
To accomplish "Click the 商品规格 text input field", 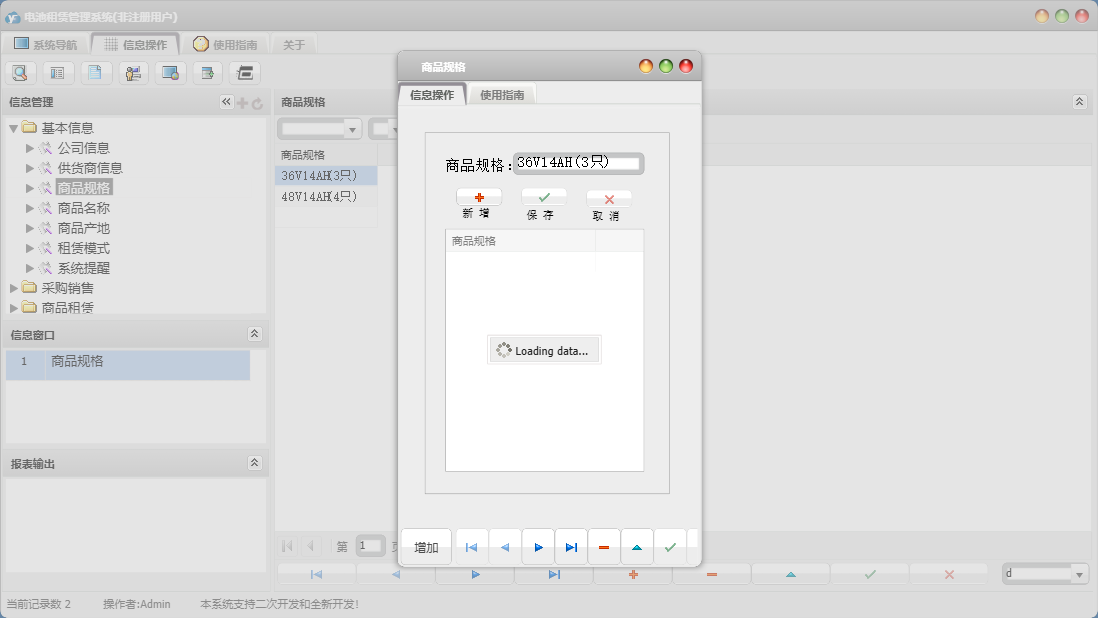I will (x=578, y=163).
